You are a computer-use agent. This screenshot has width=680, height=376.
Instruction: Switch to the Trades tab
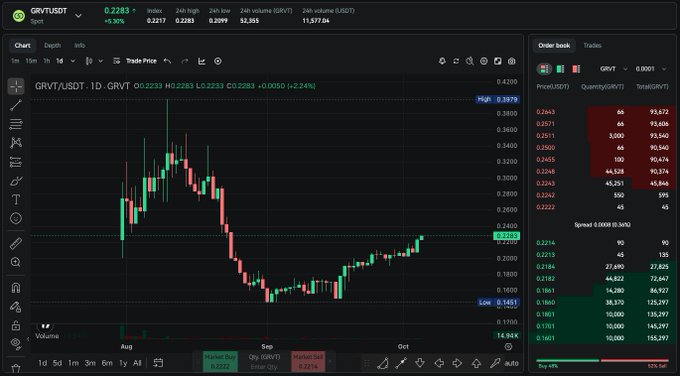(x=592, y=46)
